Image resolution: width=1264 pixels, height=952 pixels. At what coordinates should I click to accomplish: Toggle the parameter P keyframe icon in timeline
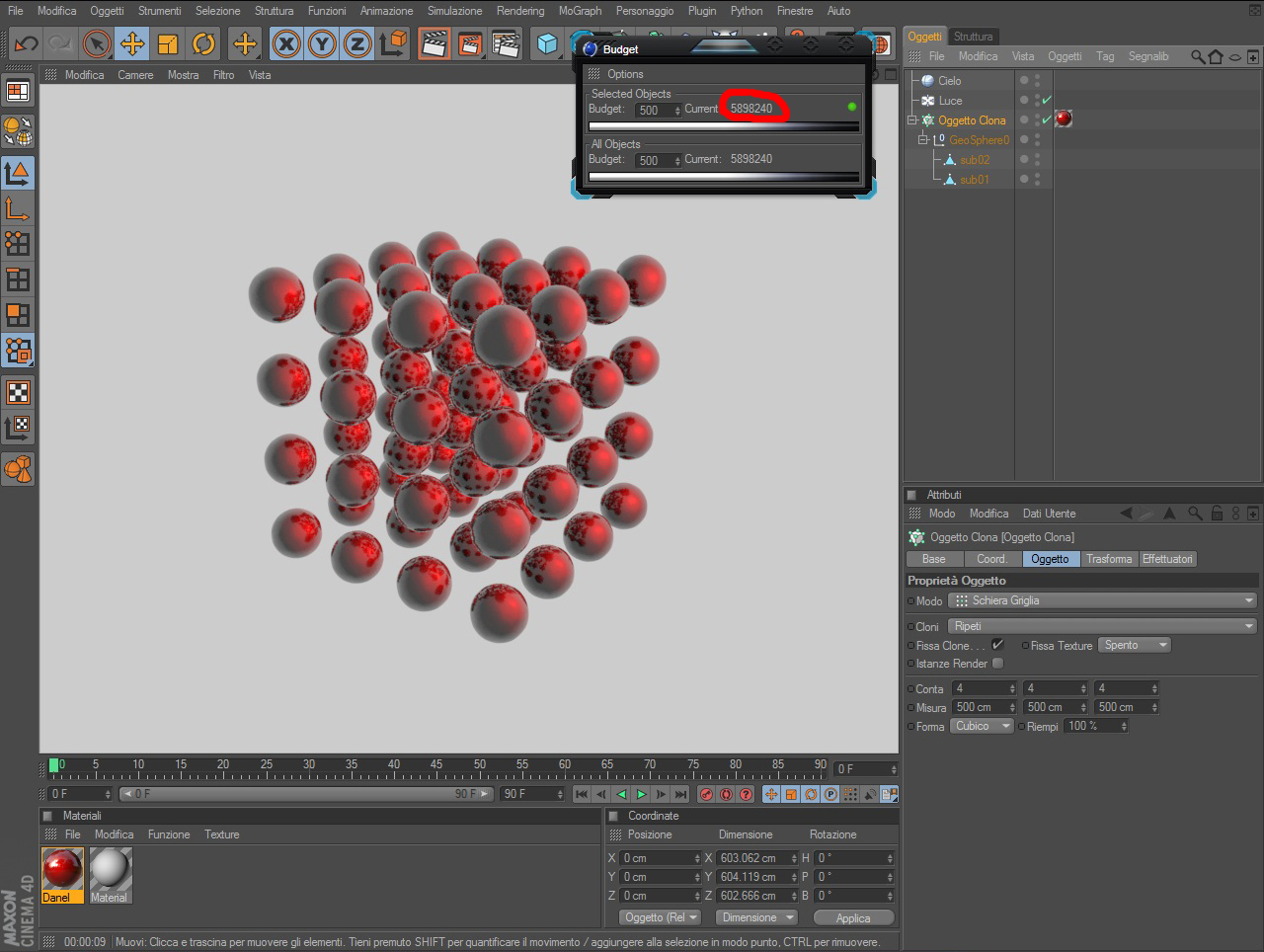coord(830,794)
